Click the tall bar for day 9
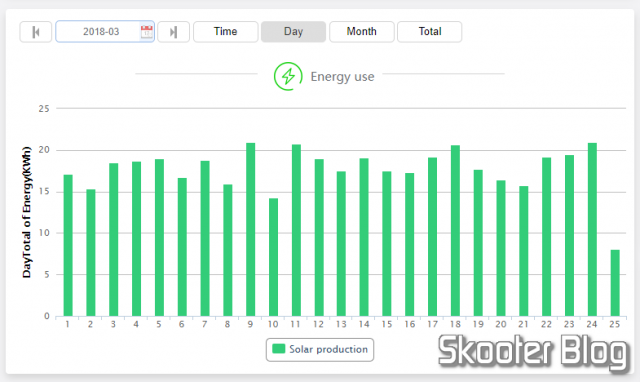The width and height of the screenshot is (640, 382). point(251,229)
